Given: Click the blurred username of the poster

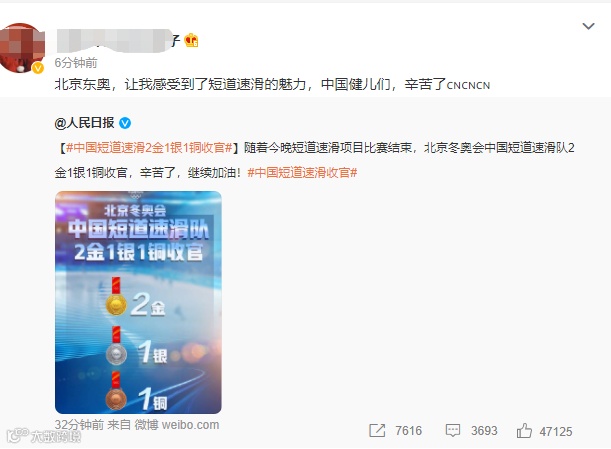Looking at the screenshot, I should click(118, 41).
